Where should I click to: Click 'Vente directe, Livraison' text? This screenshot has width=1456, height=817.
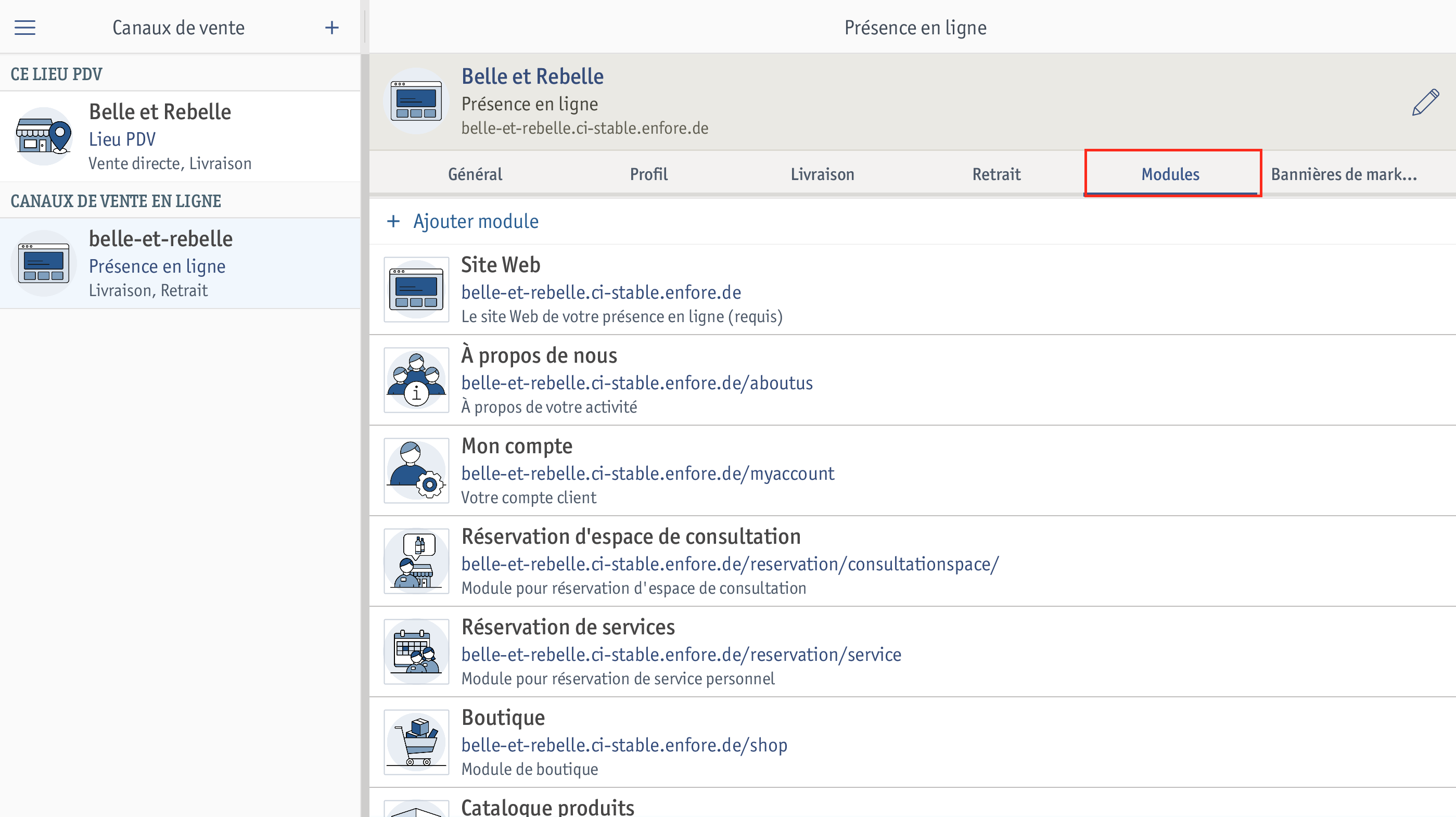(x=170, y=163)
